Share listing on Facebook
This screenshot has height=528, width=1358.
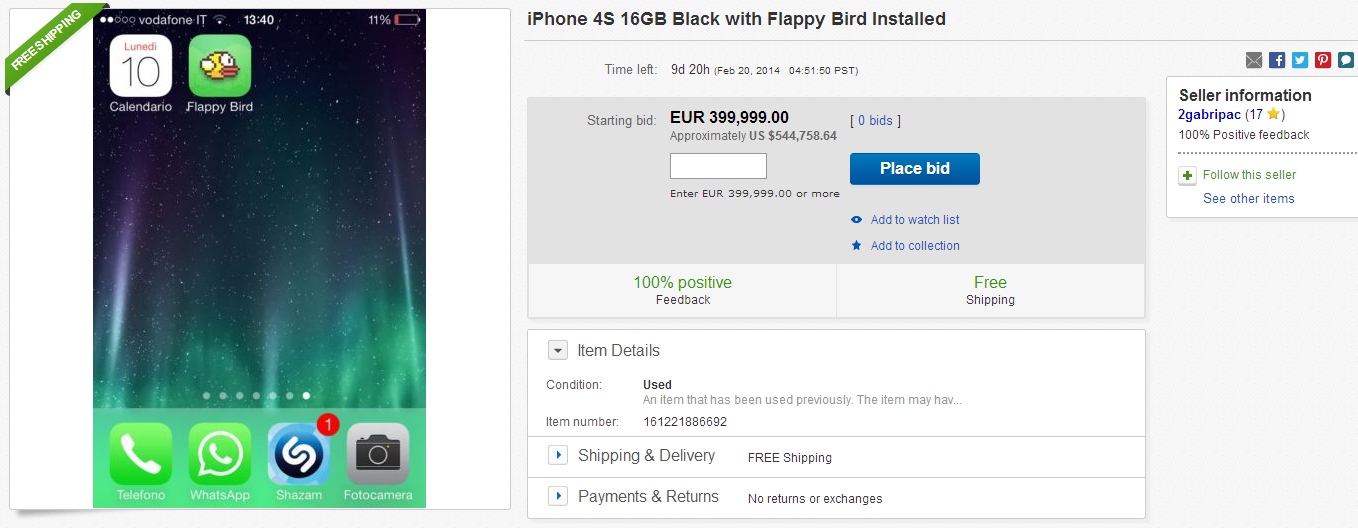pyautogui.click(x=1277, y=60)
